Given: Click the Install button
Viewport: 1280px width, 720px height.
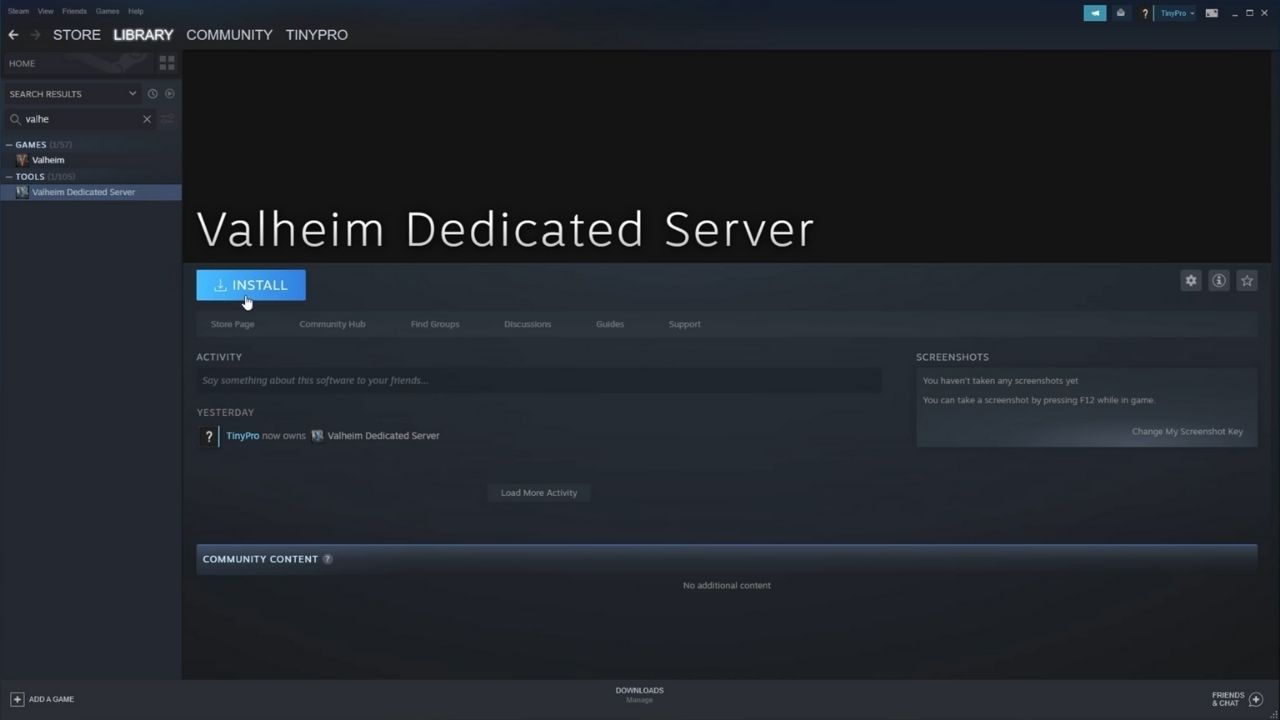Looking at the screenshot, I should point(250,285).
